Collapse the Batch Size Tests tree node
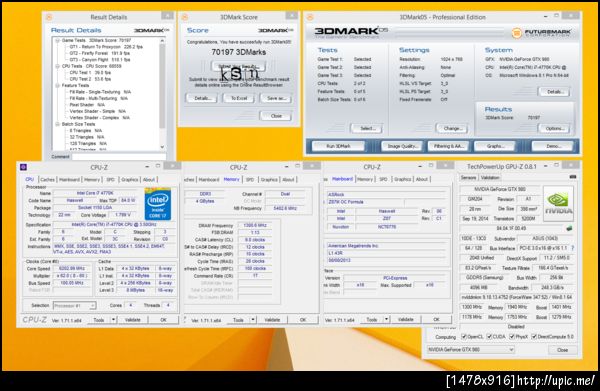Viewport: 600px width, 391px height. pos(57,124)
